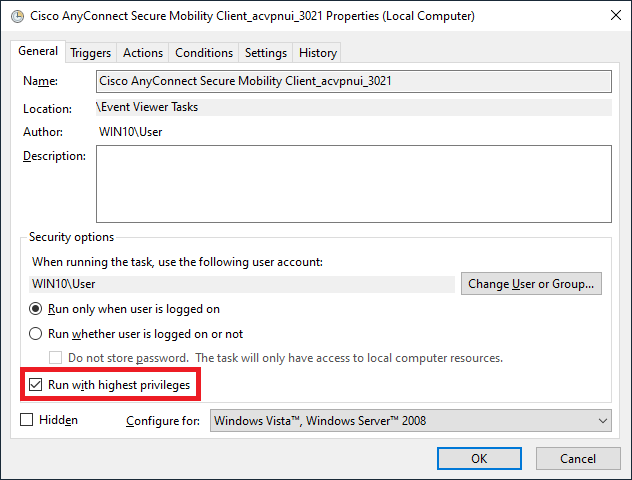The width and height of the screenshot is (632, 480).
Task: Click the Security options group label
Action: click(x=71, y=237)
